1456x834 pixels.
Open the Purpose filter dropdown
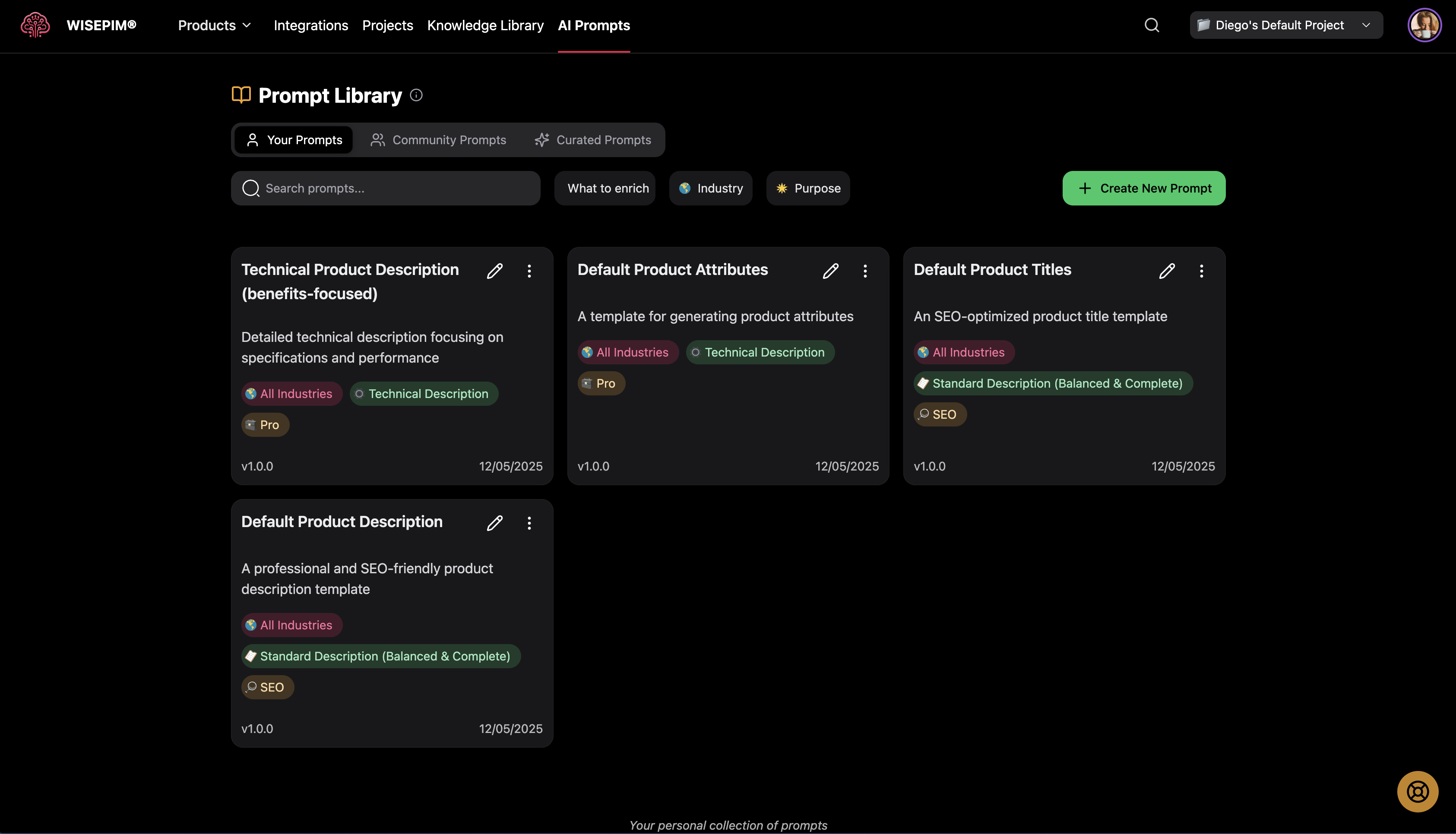tap(807, 189)
